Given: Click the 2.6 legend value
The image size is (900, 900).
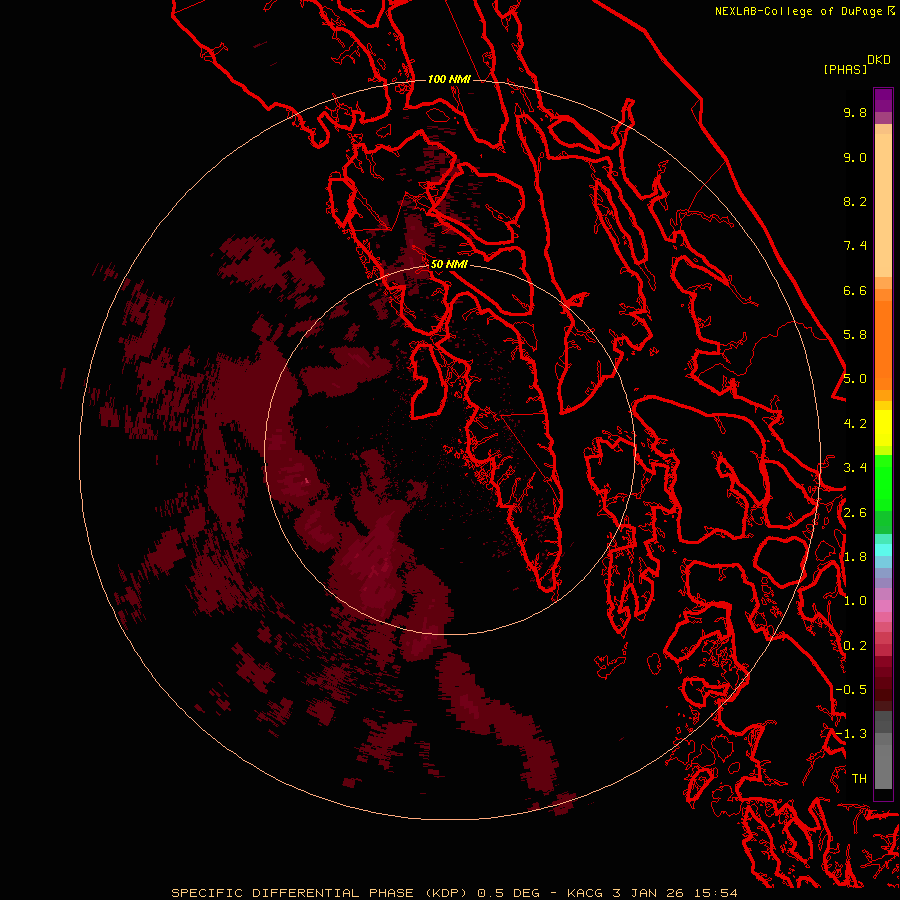Looking at the screenshot, I should click(x=855, y=513).
